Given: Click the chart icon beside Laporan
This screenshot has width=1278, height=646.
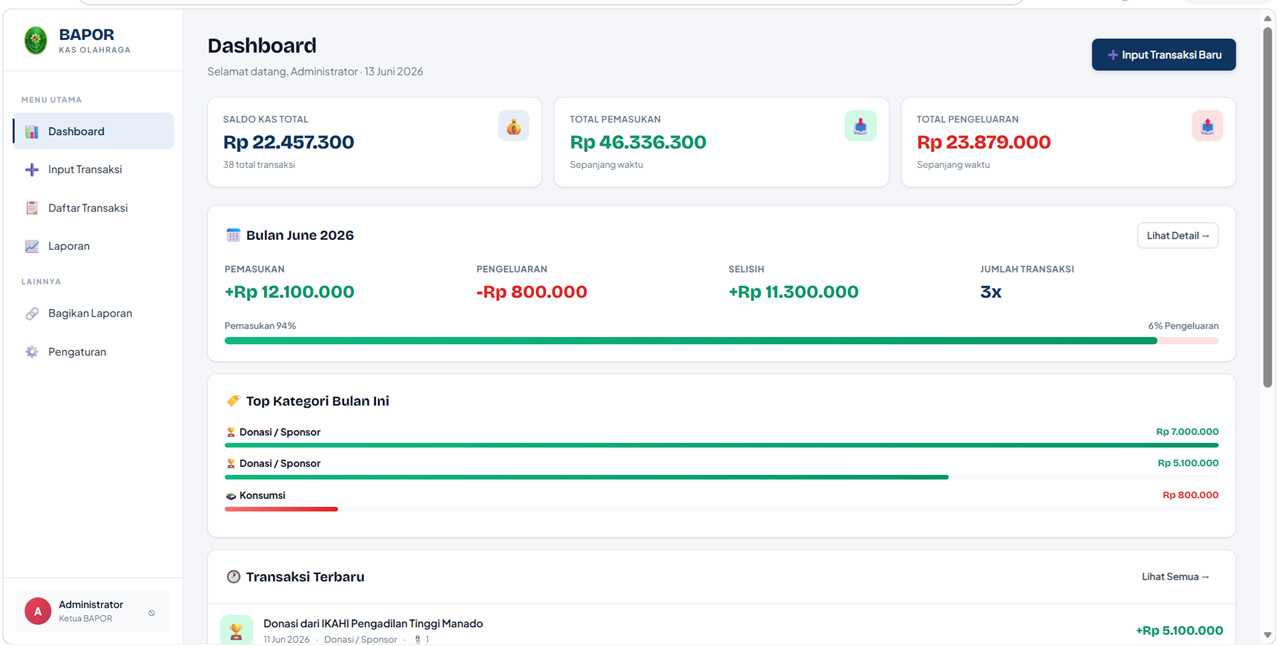Looking at the screenshot, I should click(32, 246).
